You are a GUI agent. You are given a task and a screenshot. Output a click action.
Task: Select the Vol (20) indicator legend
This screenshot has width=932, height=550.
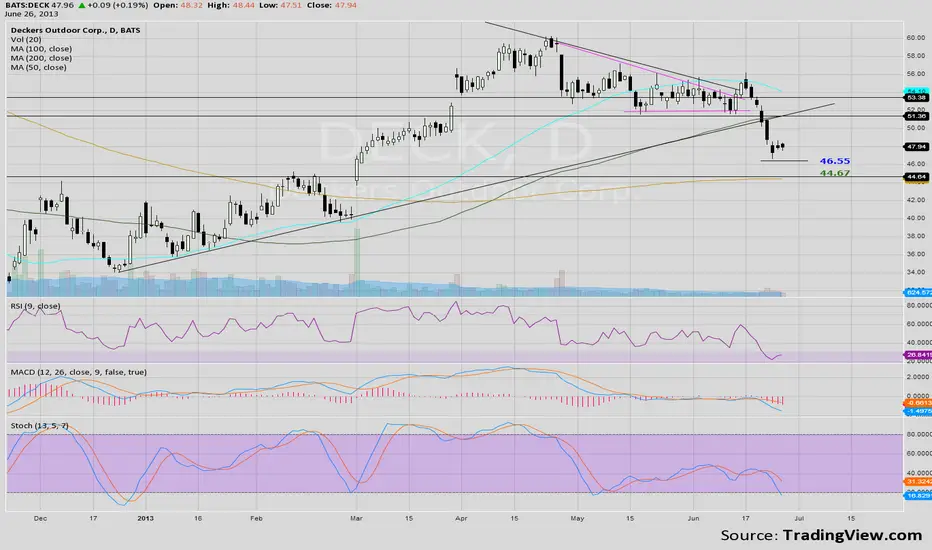tap(26, 40)
